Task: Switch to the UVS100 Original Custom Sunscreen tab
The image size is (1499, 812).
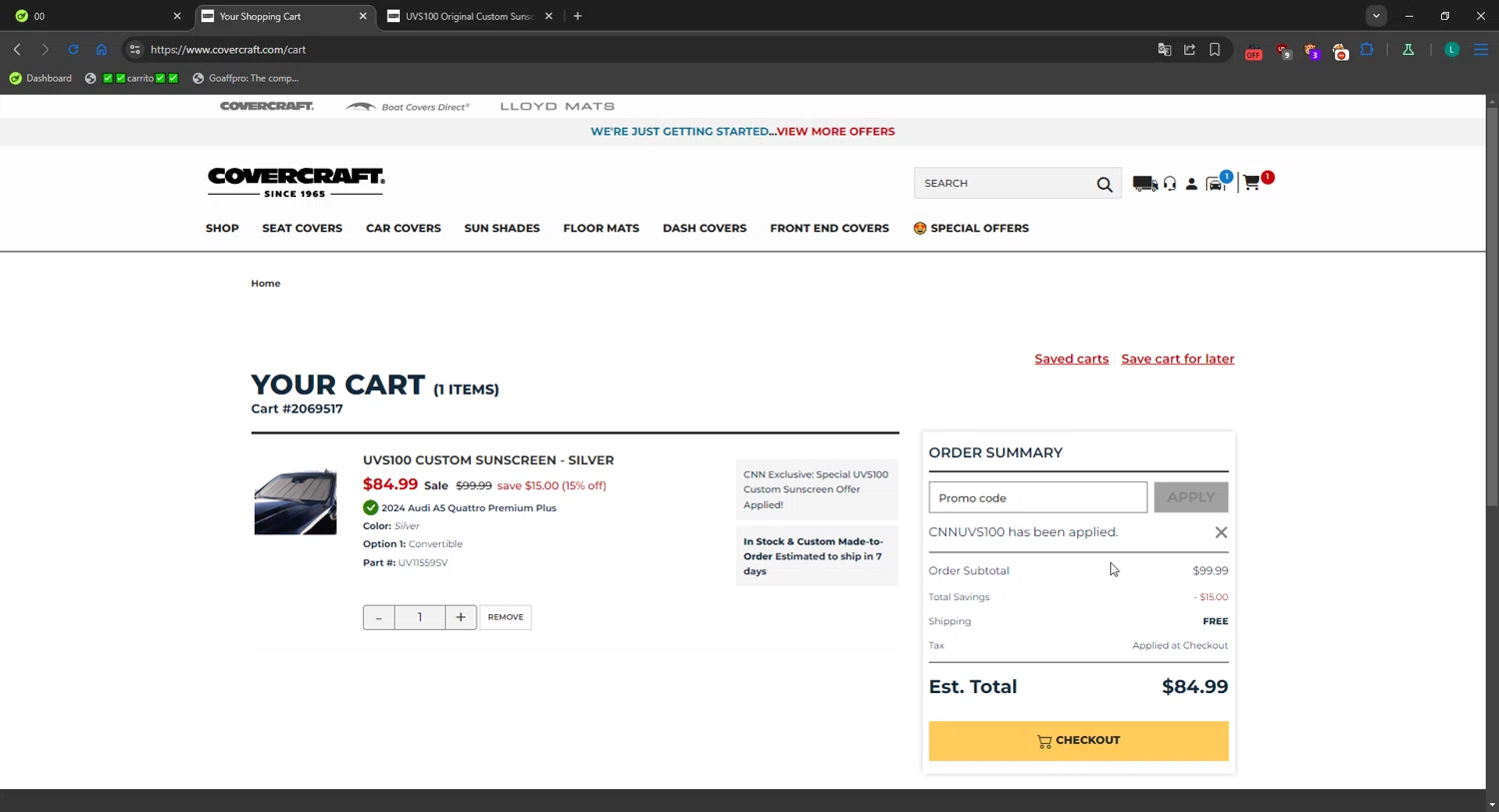Action: coord(470,16)
